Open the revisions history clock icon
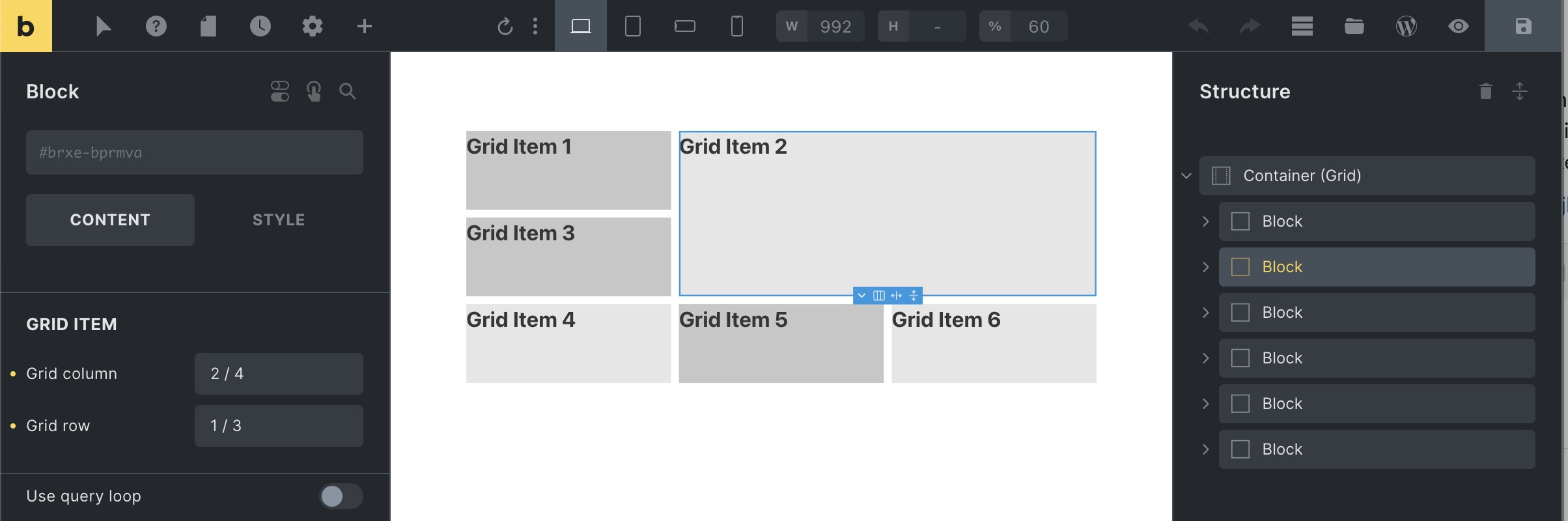This screenshot has width=1568, height=521. 260,26
